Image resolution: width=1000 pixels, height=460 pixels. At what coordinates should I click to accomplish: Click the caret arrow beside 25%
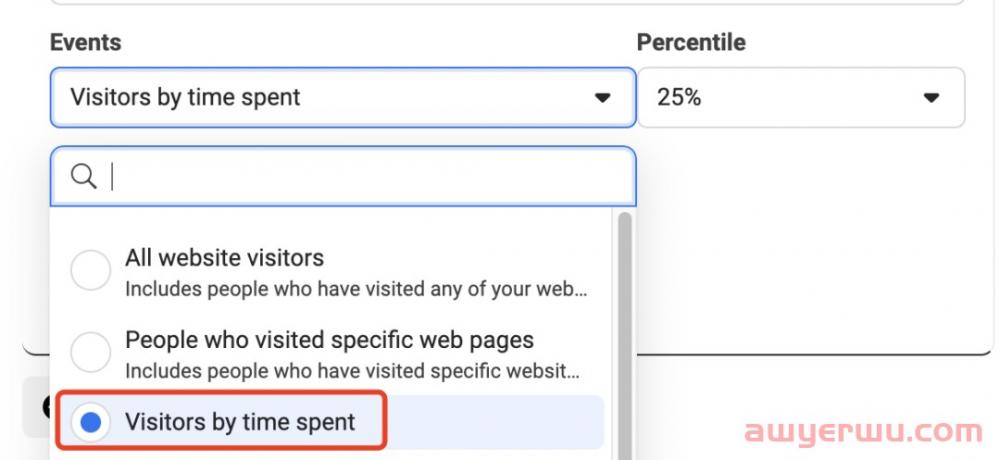931,98
